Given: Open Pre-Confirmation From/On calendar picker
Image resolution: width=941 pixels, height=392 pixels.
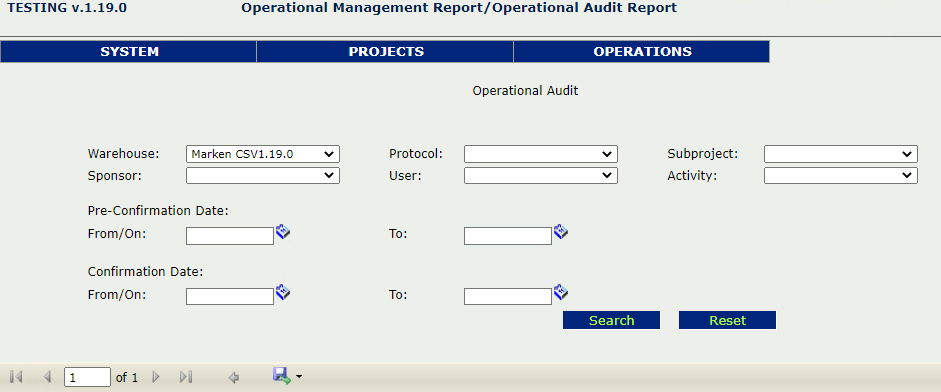Looking at the screenshot, I should pyautogui.click(x=283, y=231).
